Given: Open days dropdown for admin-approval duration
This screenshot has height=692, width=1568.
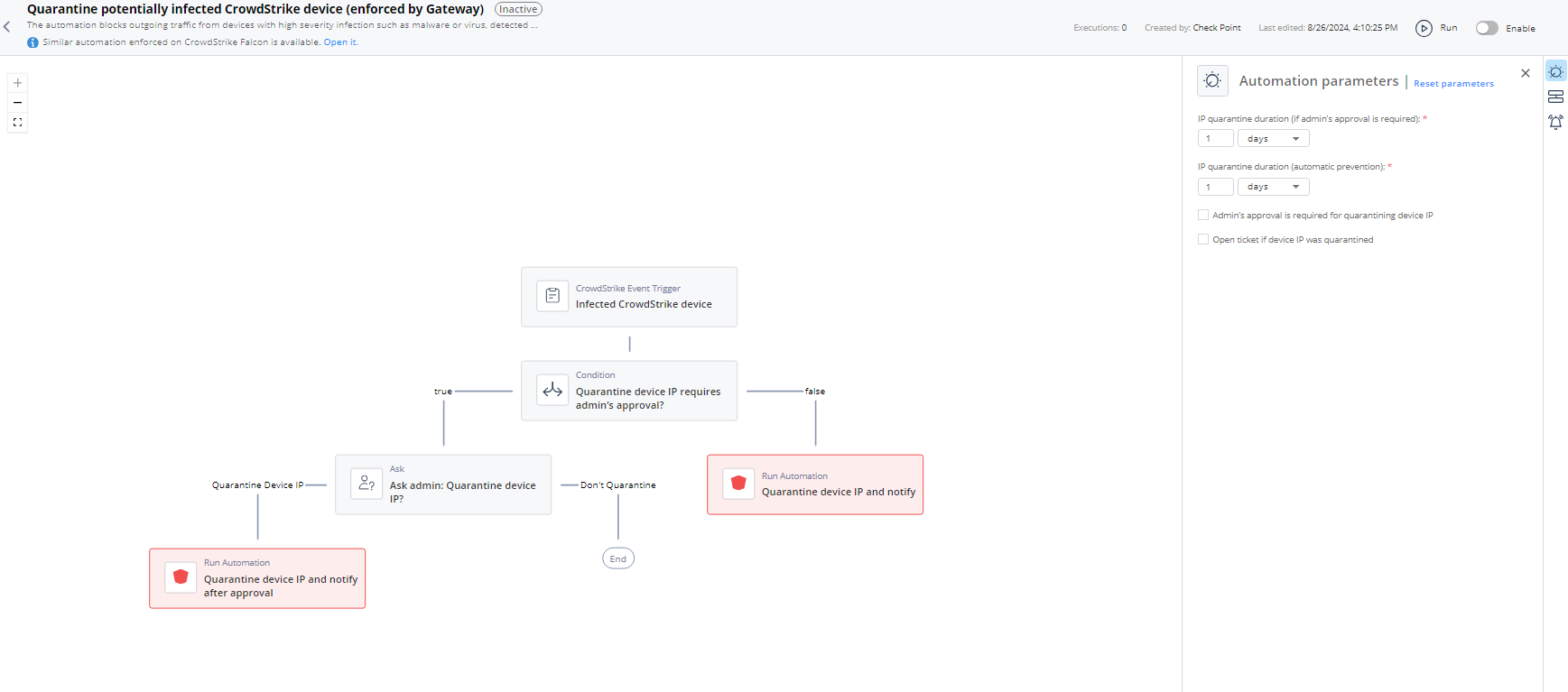Looking at the screenshot, I should pos(1273,139).
